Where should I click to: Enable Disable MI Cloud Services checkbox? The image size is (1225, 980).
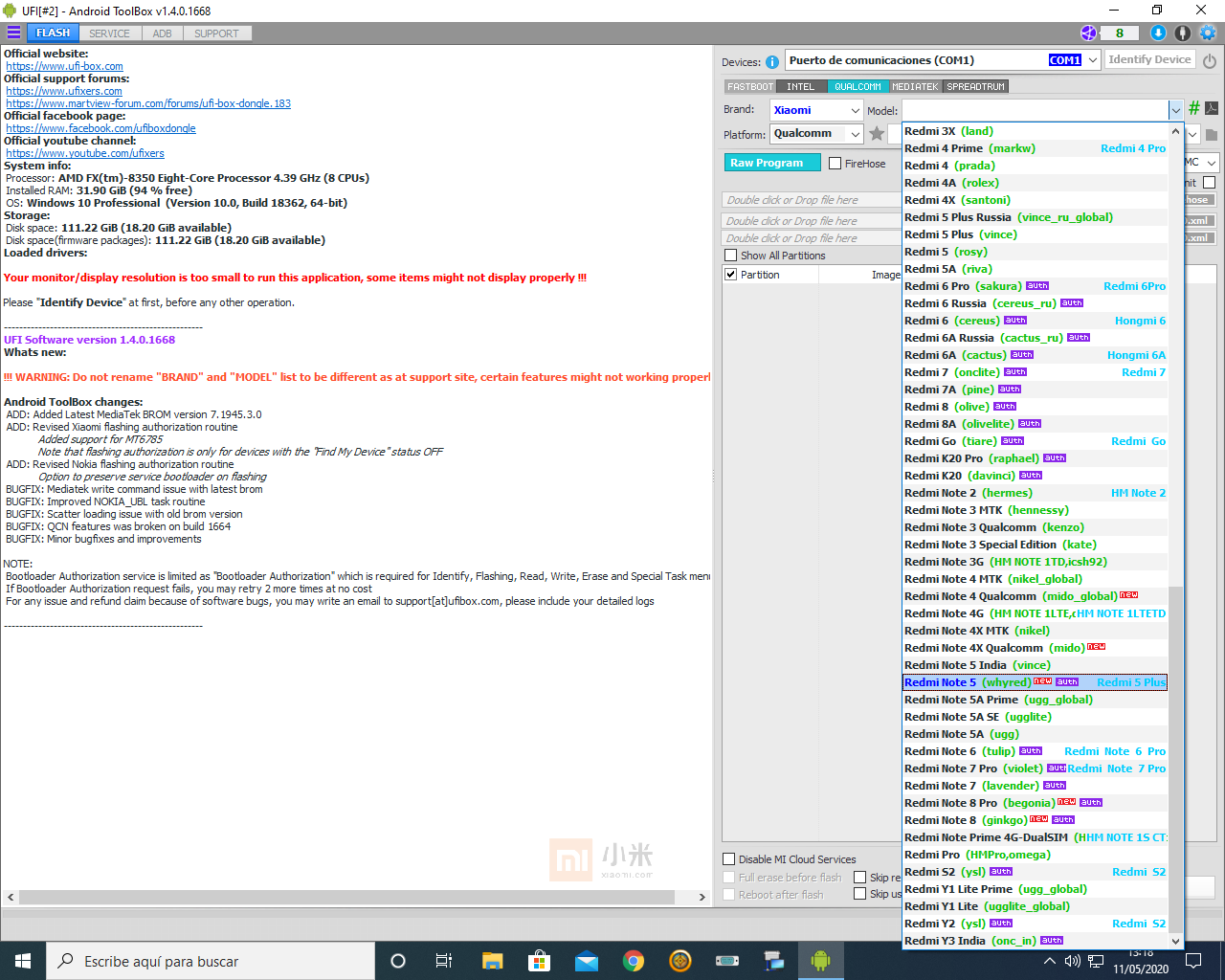pos(729,859)
